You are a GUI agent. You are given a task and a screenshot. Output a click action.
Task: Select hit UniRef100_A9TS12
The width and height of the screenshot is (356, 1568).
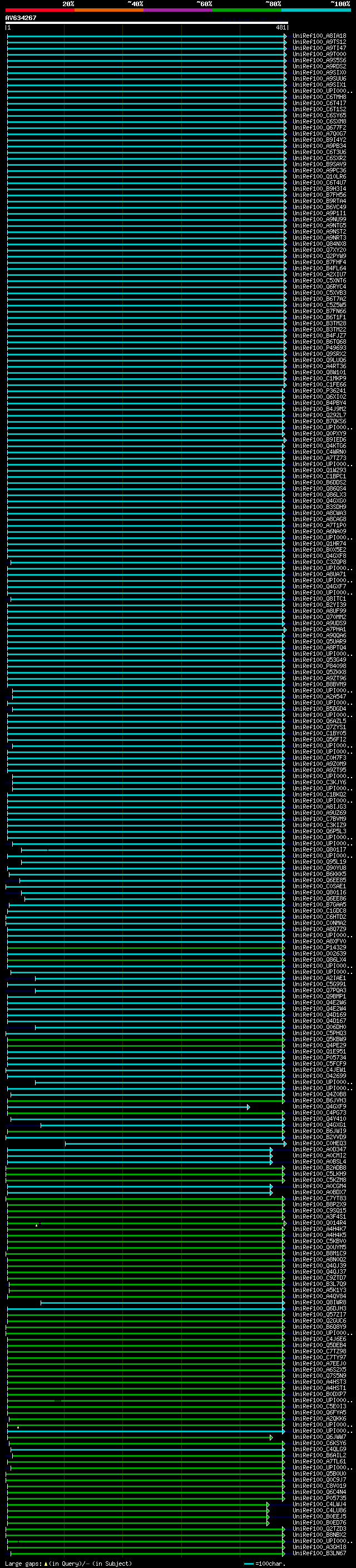(319, 42)
